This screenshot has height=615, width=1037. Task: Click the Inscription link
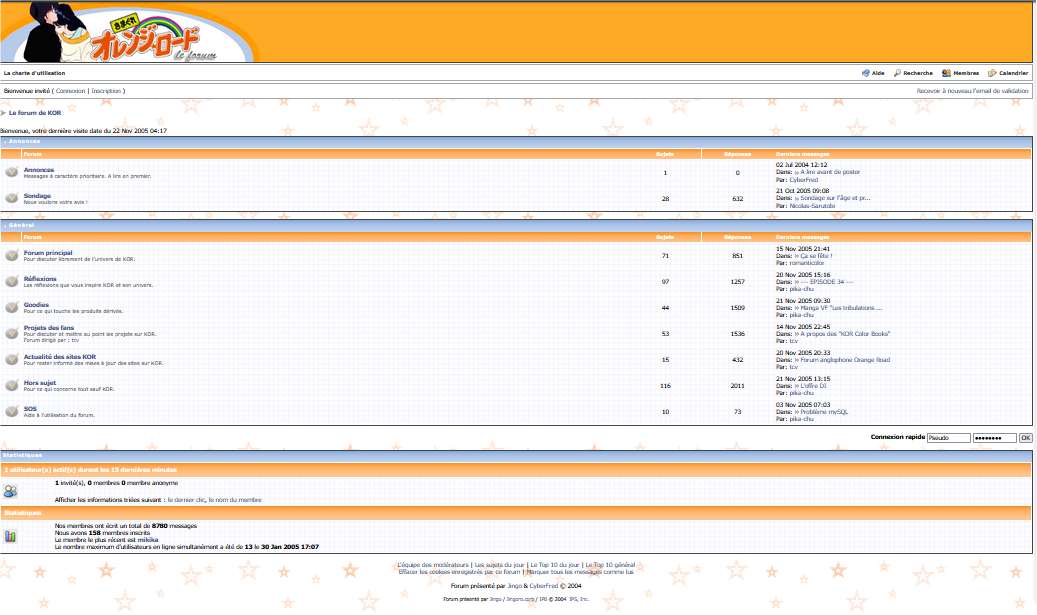click(x=106, y=91)
